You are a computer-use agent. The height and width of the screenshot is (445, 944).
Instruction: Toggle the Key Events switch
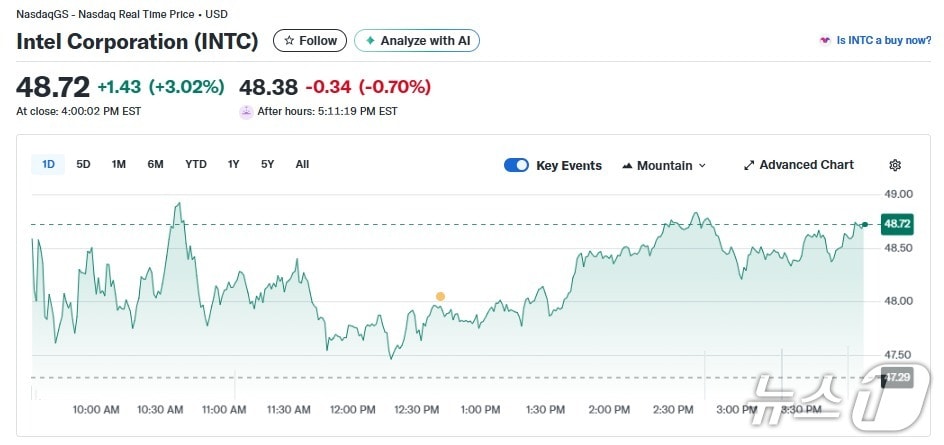pyautogui.click(x=516, y=165)
